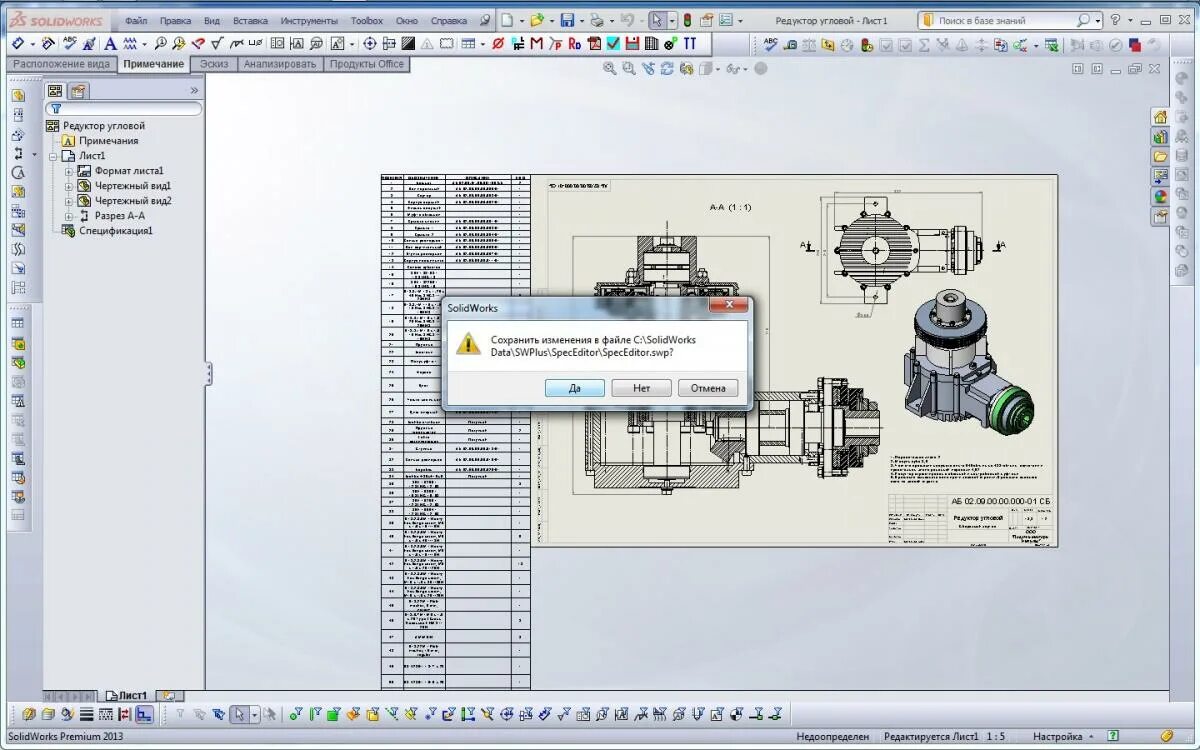Select the Balloon annotation tool
Screen dimensions: 1200x750
tap(160, 44)
